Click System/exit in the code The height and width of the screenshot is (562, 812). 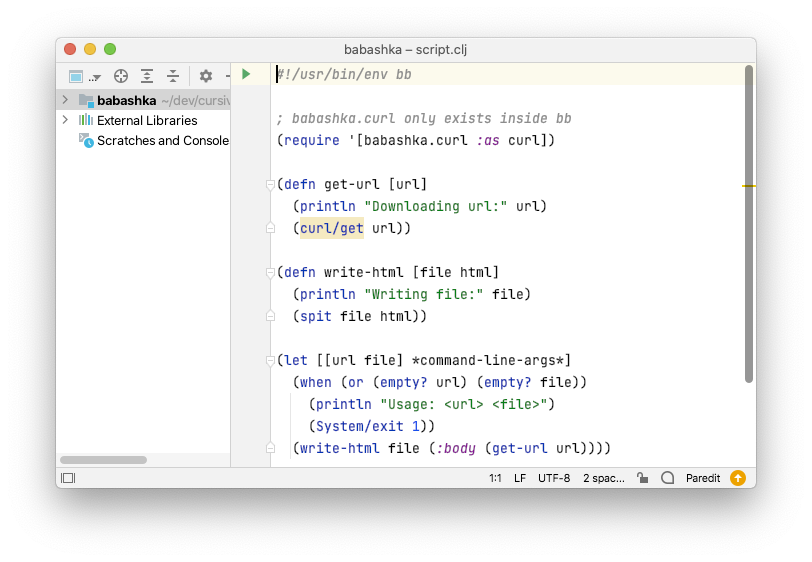(359, 426)
